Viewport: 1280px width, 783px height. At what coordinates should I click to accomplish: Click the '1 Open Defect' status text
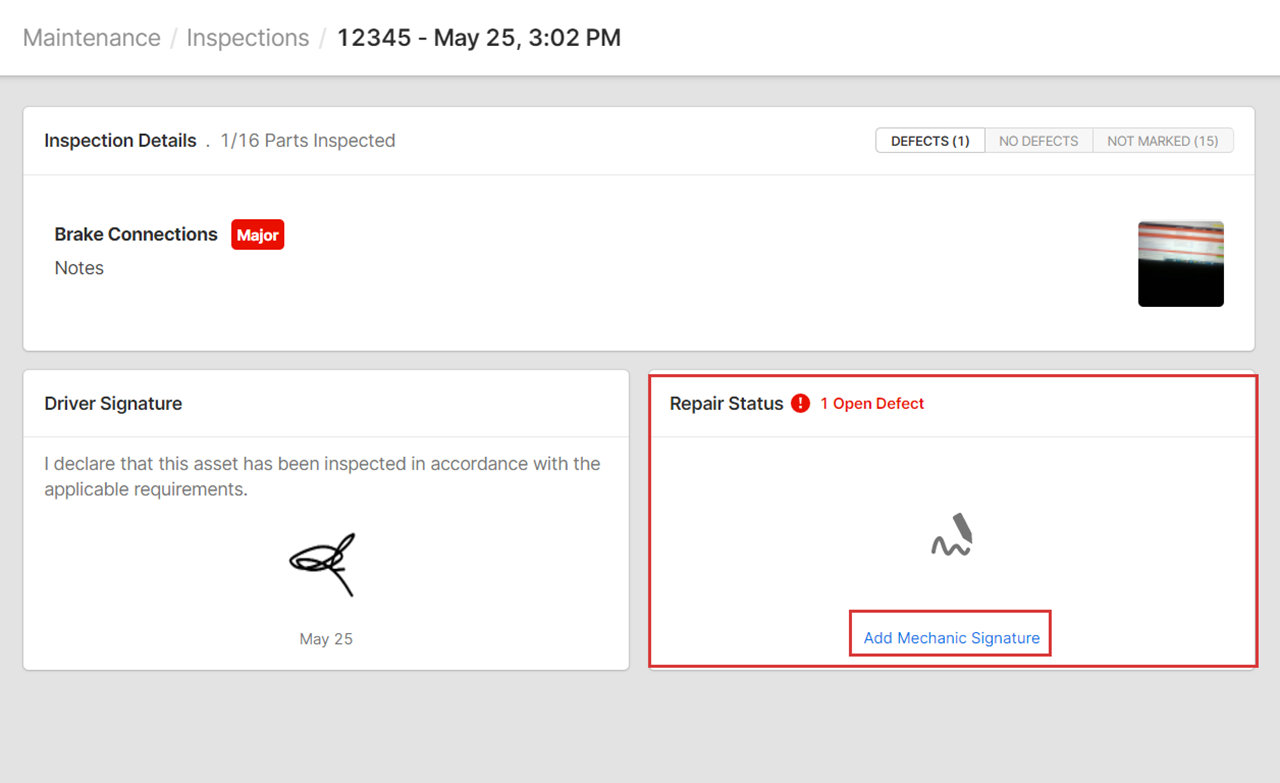pyautogui.click(x=872, y=404)
